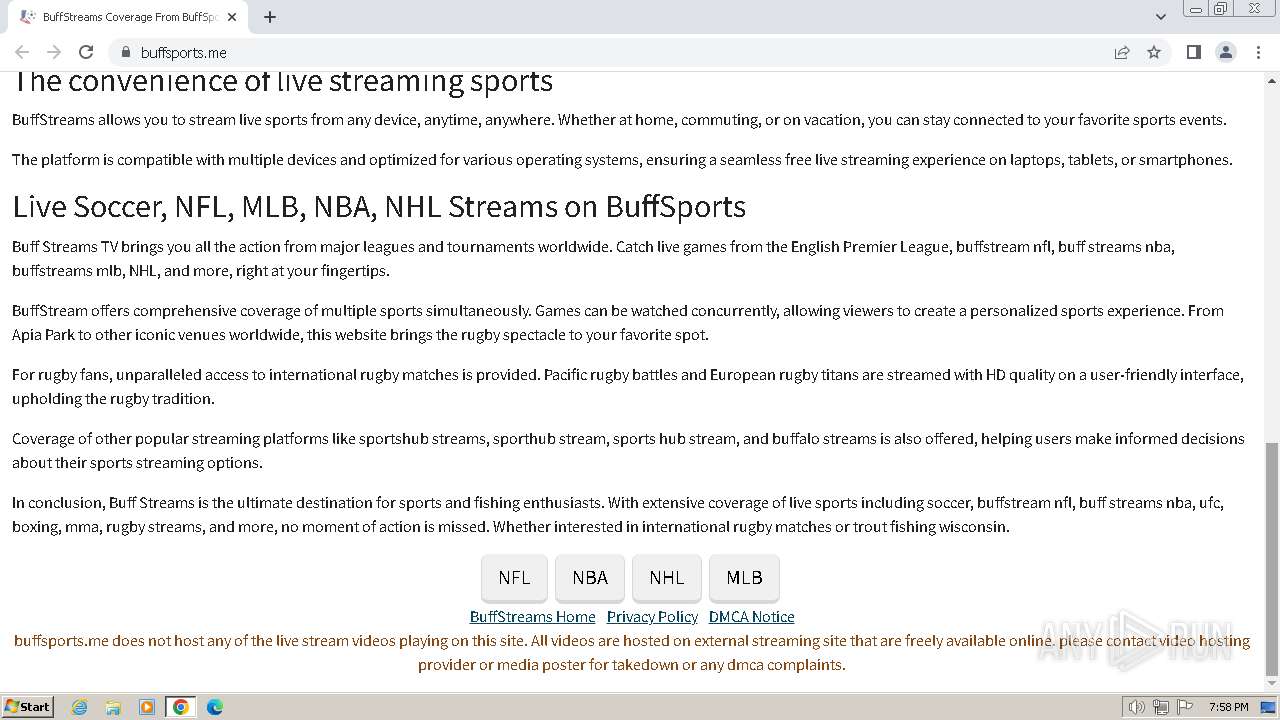
Task: Open a new browser tab
Action: point(270,17)
